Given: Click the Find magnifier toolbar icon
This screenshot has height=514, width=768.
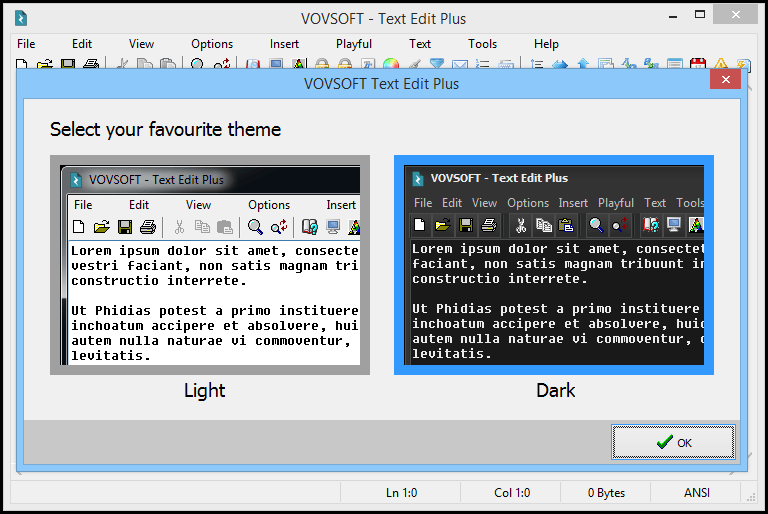Looking at the screenshot, I should [x=197, y=64].
